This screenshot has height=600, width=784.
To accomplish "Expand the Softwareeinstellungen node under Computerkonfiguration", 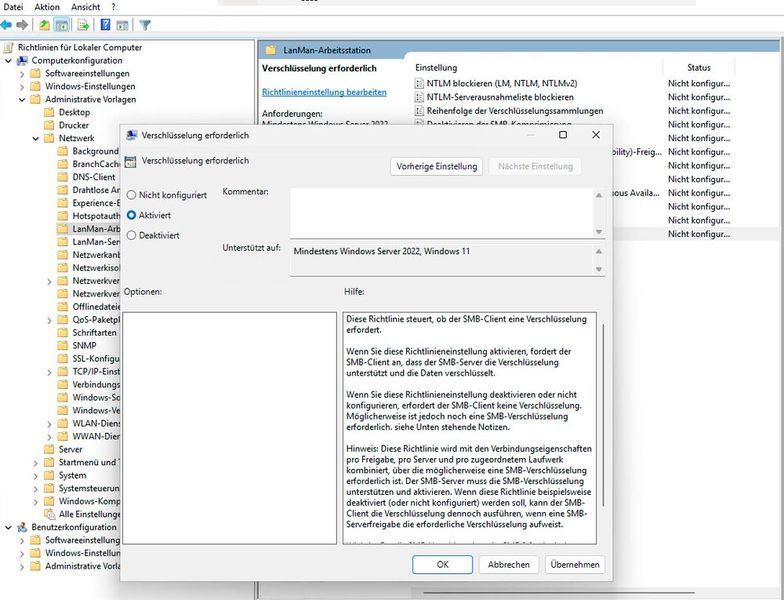I will point(22,74).
